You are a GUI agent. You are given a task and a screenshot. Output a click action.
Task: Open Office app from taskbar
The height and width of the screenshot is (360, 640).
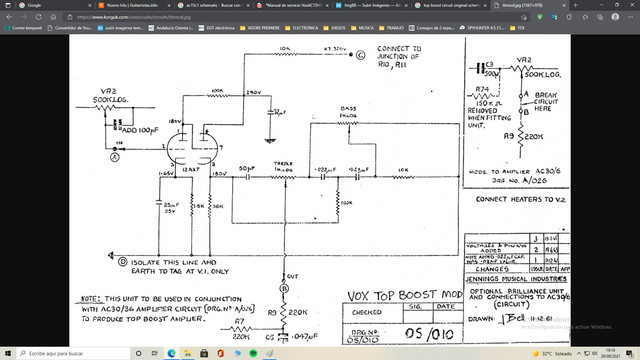[x=220, y=353]
